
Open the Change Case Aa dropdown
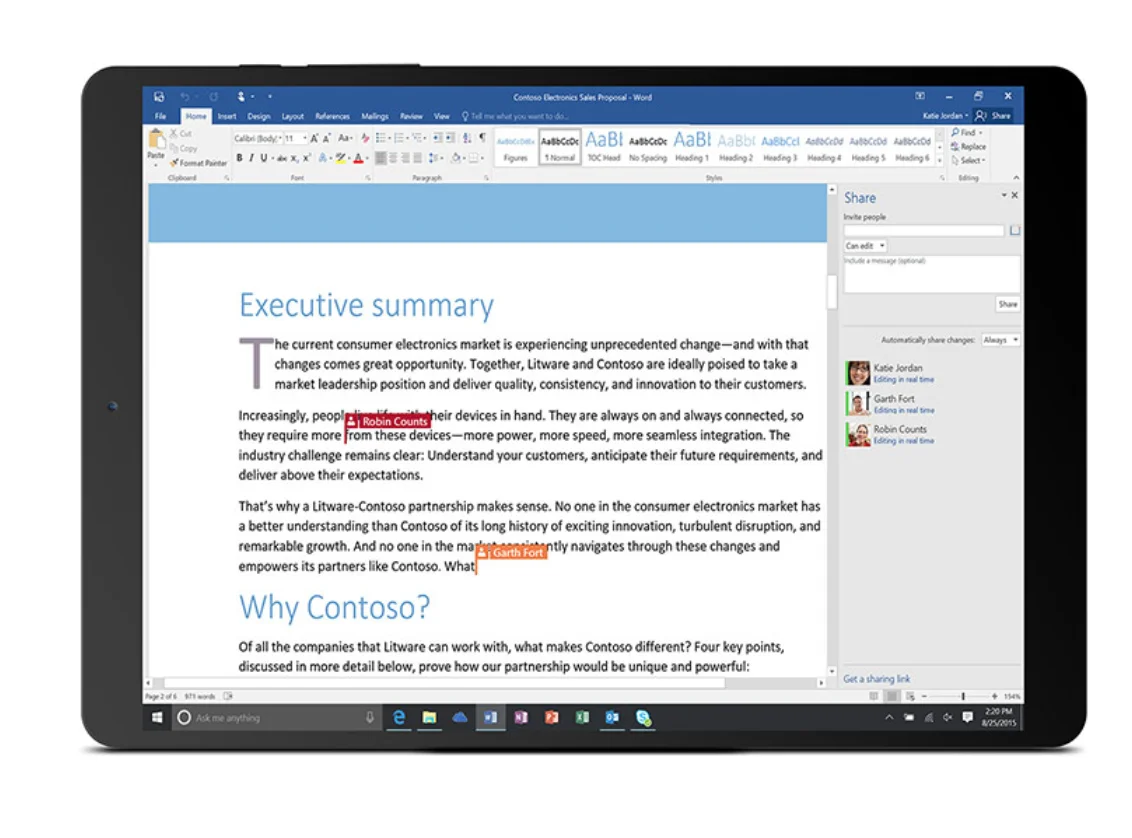point(345,138)
